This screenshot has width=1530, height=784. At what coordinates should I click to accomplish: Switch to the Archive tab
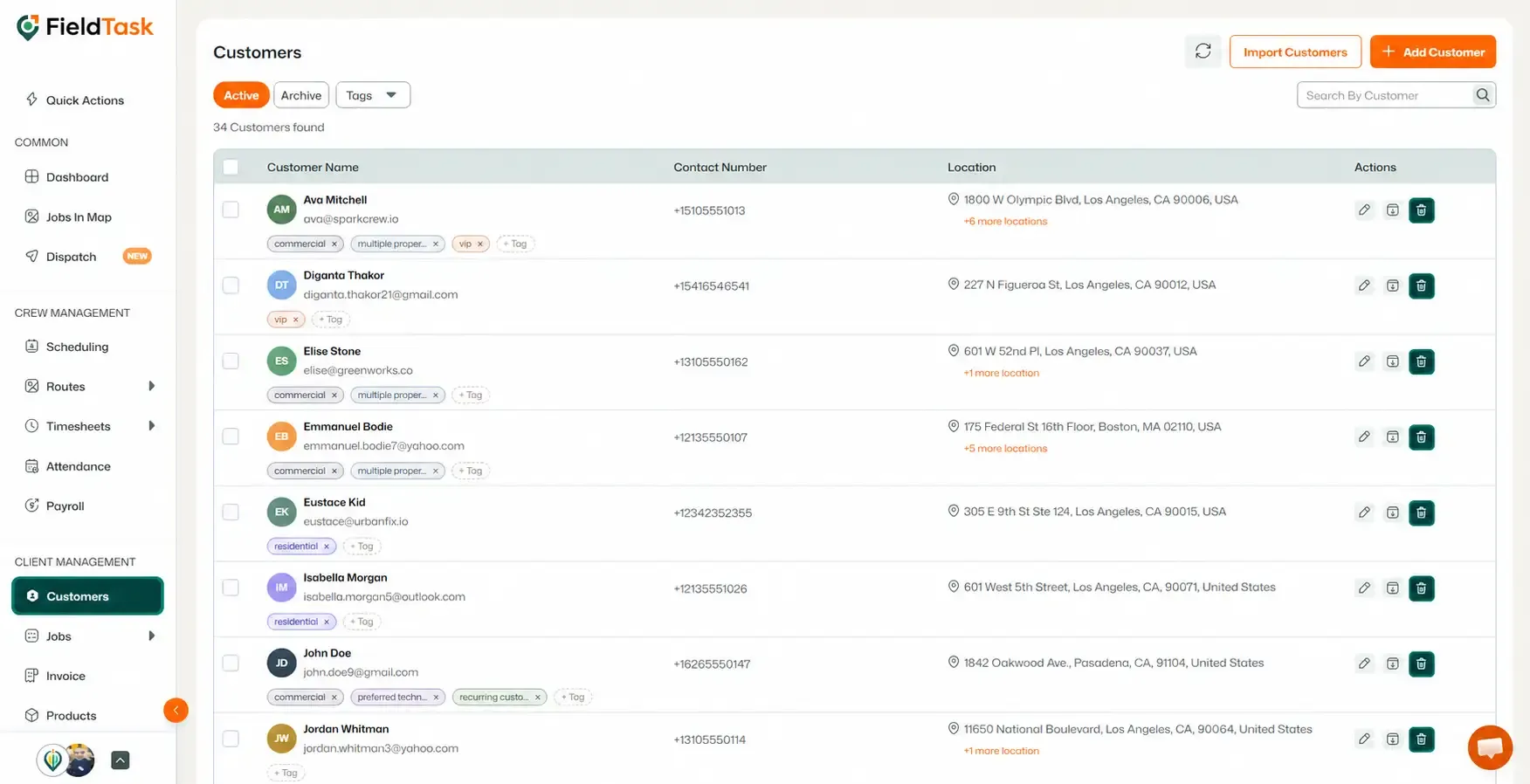(x=301, y=95)
